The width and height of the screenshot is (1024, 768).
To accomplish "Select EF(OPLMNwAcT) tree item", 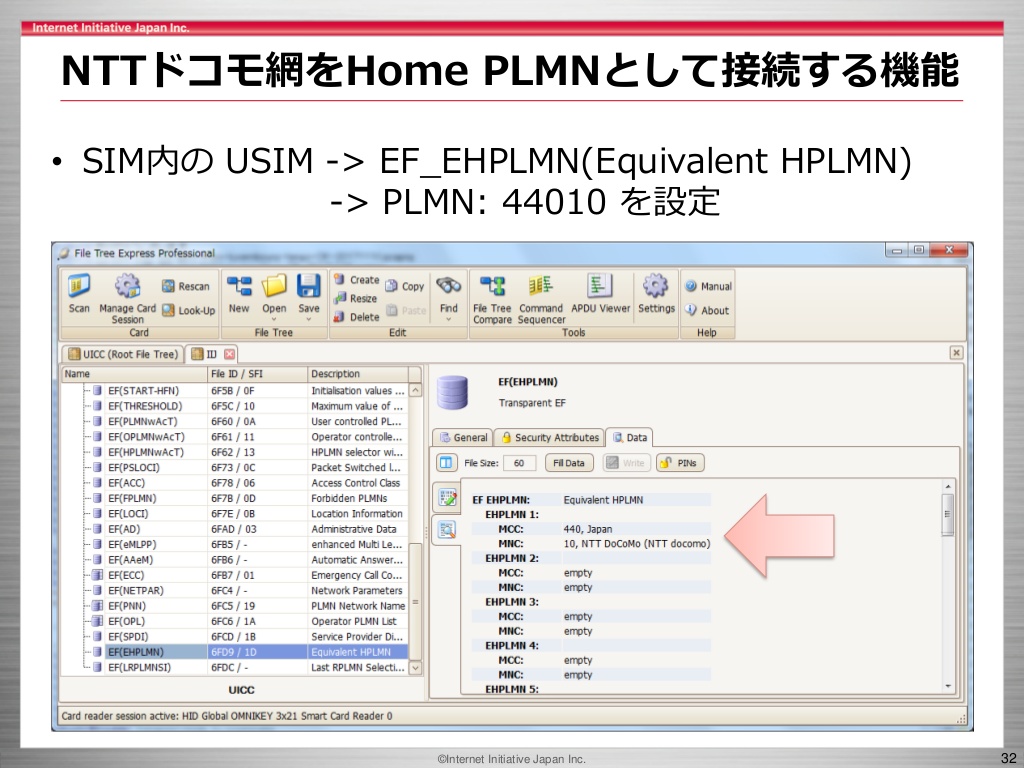I will point(146,436).
